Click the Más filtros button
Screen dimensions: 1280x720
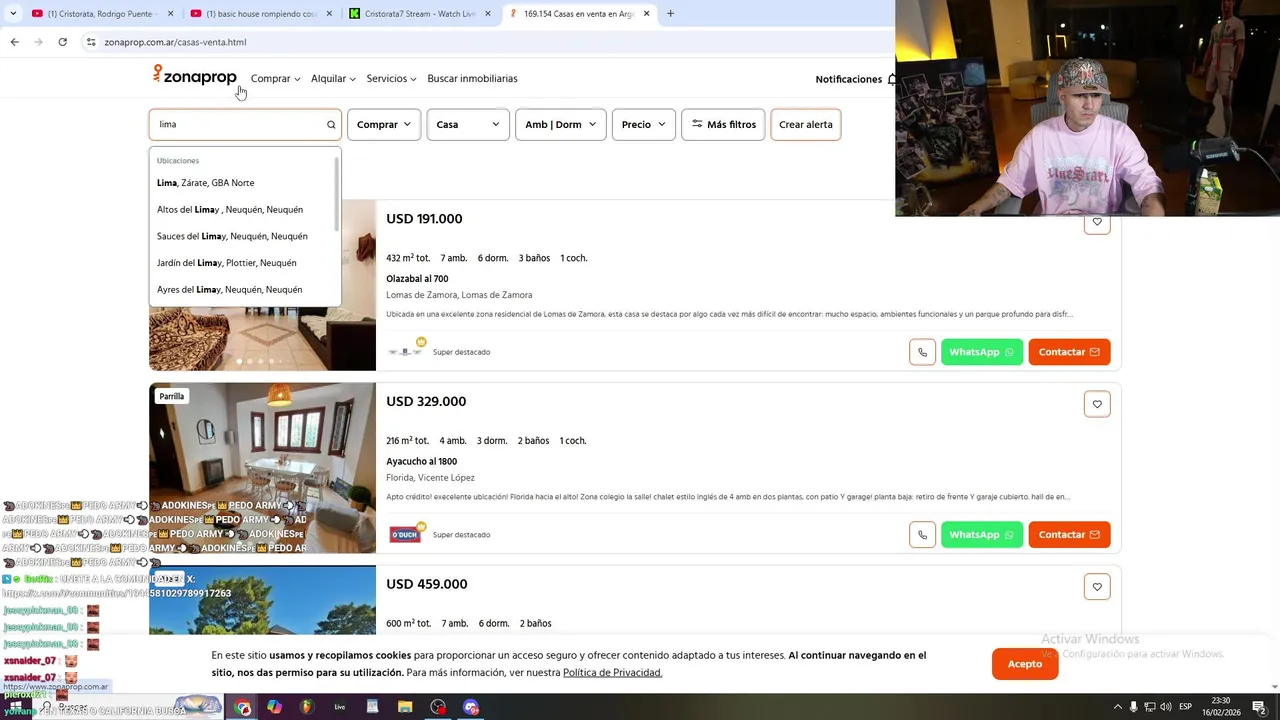723,124
